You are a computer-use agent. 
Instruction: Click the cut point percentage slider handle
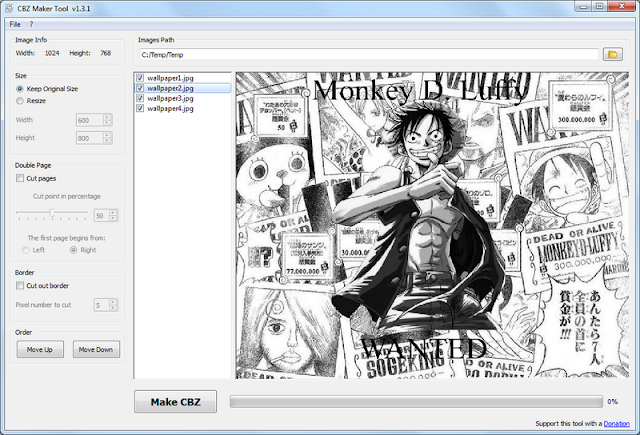click(52, 213)
